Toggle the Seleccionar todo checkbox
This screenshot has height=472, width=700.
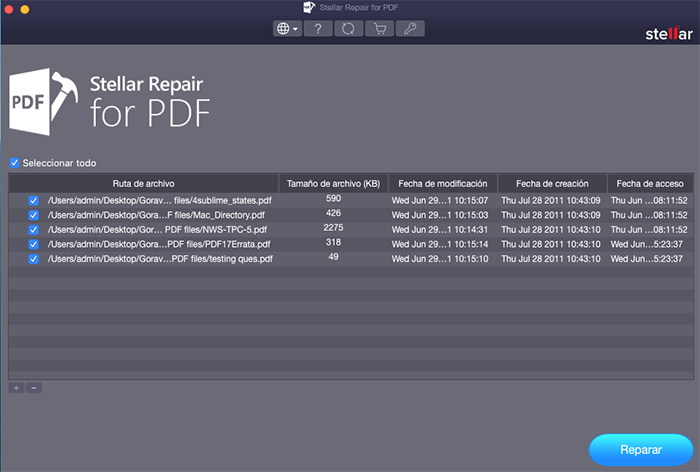tap(15, 163)
